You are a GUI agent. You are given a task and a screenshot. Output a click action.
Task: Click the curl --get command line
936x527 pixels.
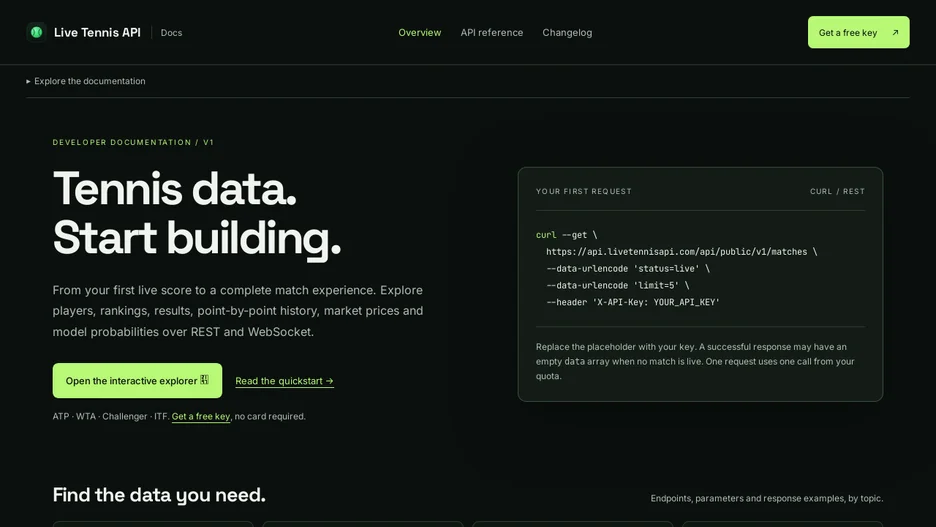[566, 235]
